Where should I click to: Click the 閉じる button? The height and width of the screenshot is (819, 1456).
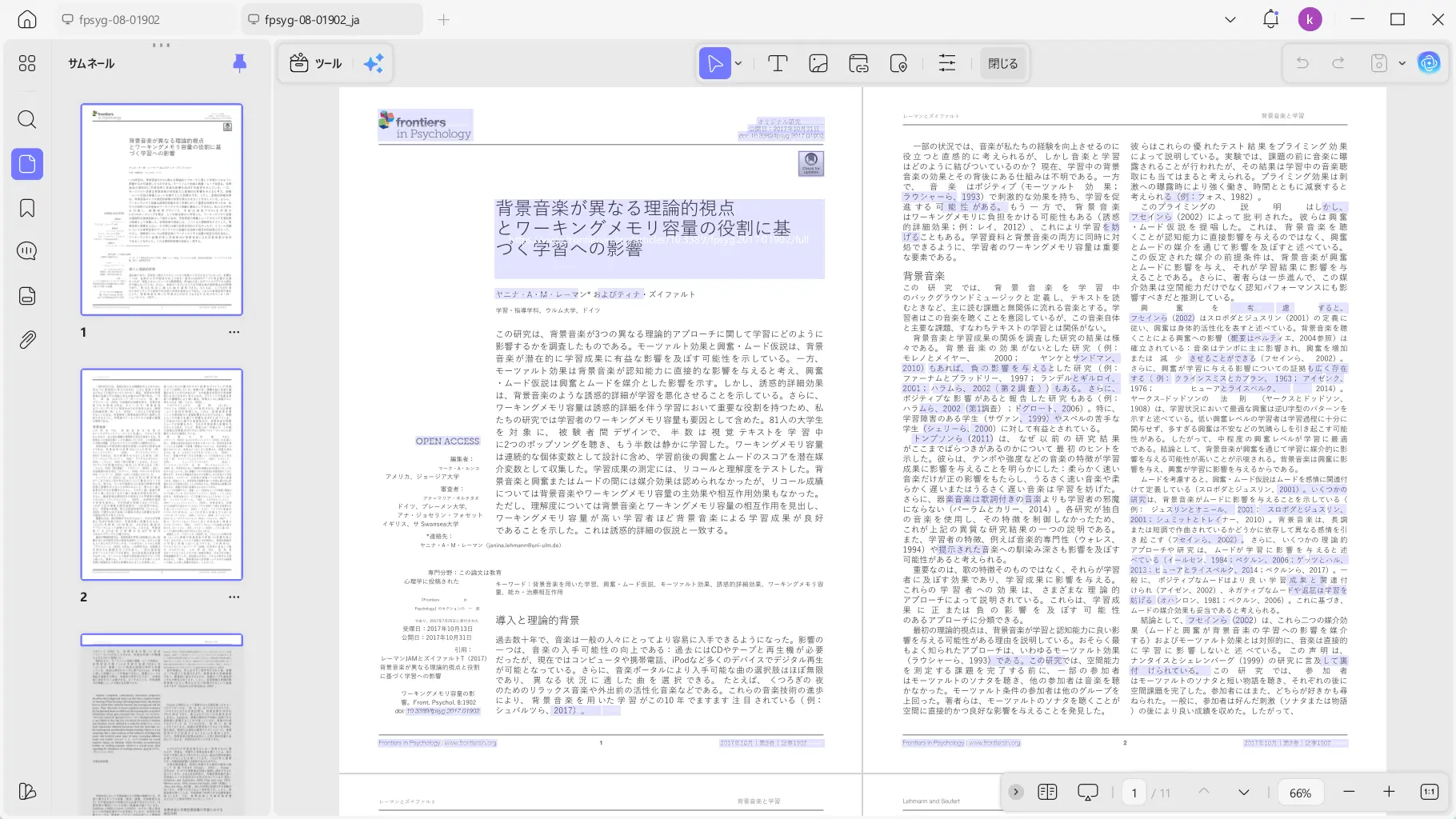click(1002, 63)
